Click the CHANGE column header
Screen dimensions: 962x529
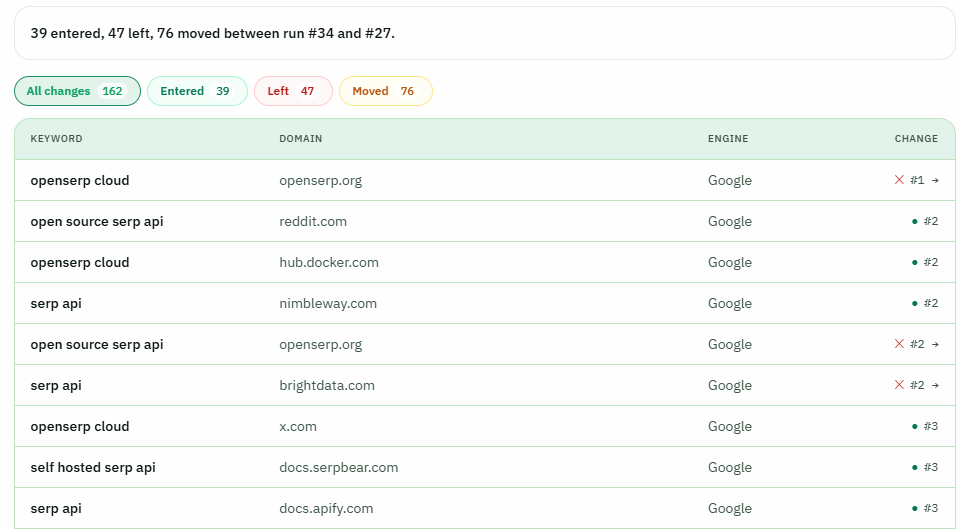[916, 139]
